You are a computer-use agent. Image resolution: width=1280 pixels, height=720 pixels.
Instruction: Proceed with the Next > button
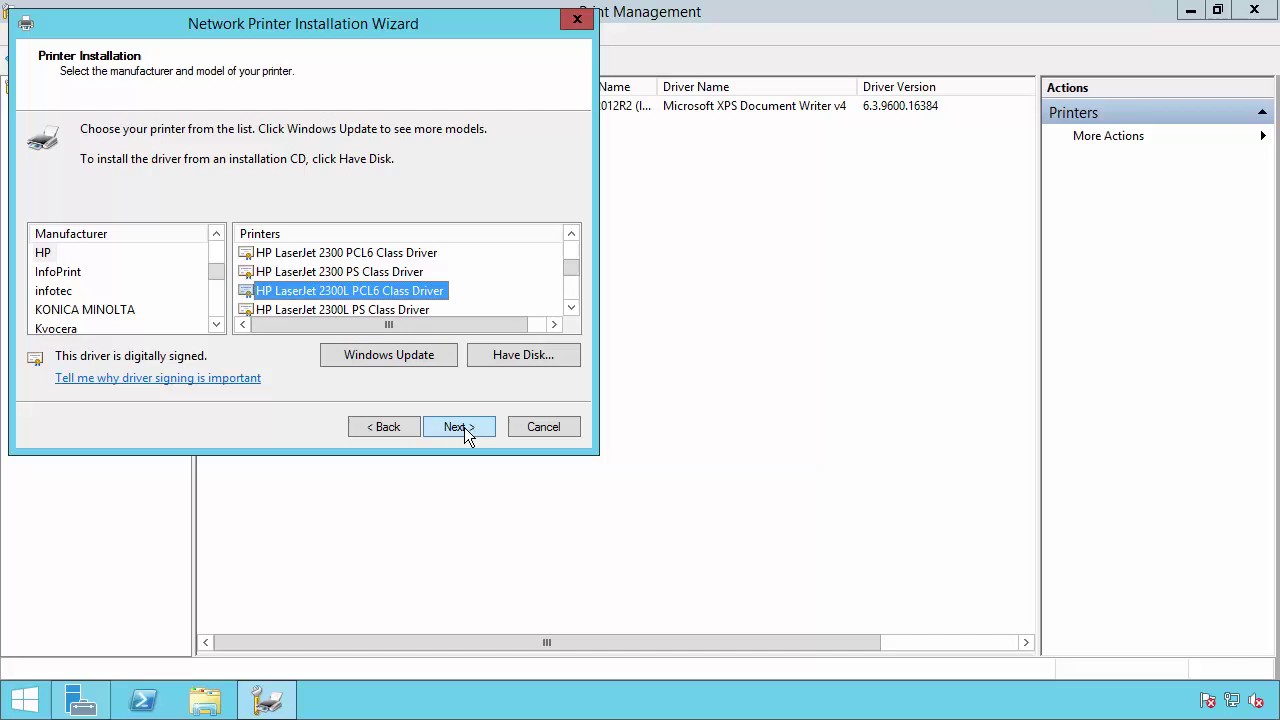(x=459, y=427)
